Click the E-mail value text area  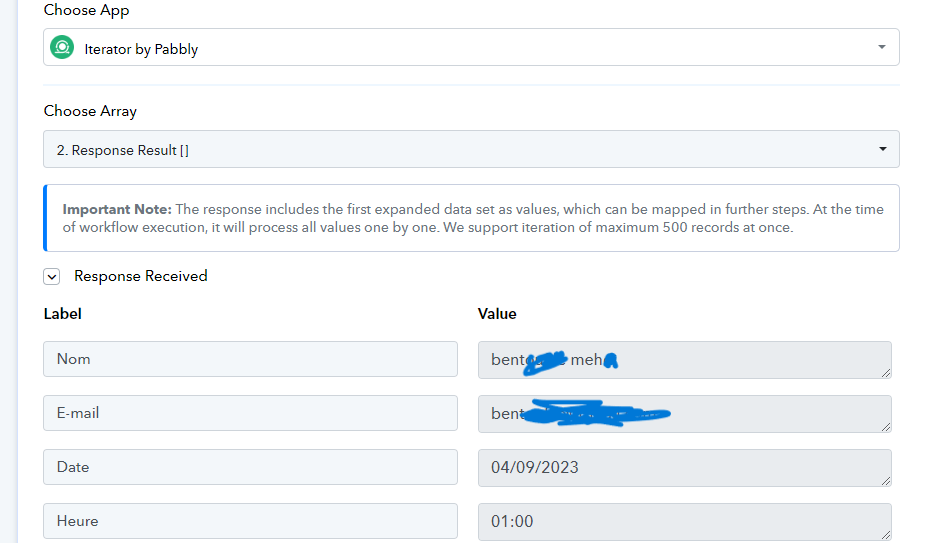pyautogui.click(x=684, y=414)
